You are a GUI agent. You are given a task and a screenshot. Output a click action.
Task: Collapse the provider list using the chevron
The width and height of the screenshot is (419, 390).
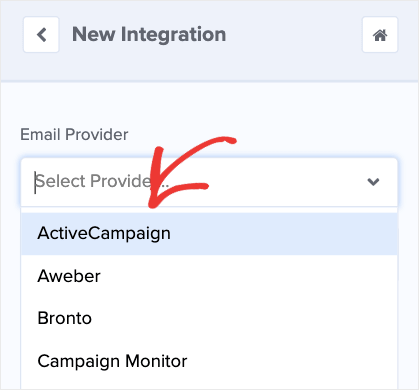click(373, 182)
